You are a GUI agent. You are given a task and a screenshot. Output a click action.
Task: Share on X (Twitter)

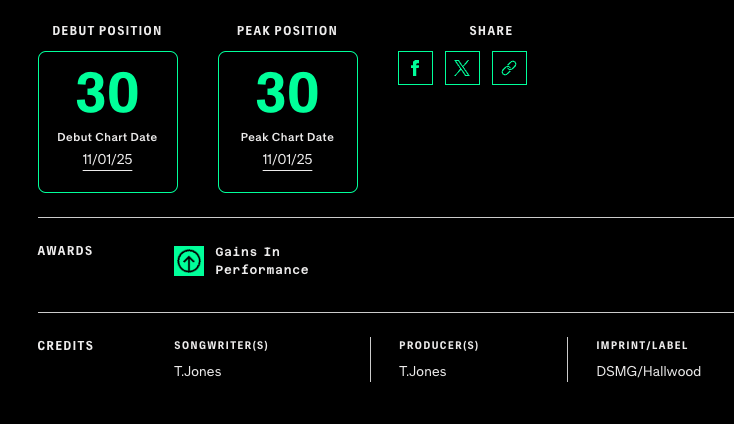tap(462, 68)
